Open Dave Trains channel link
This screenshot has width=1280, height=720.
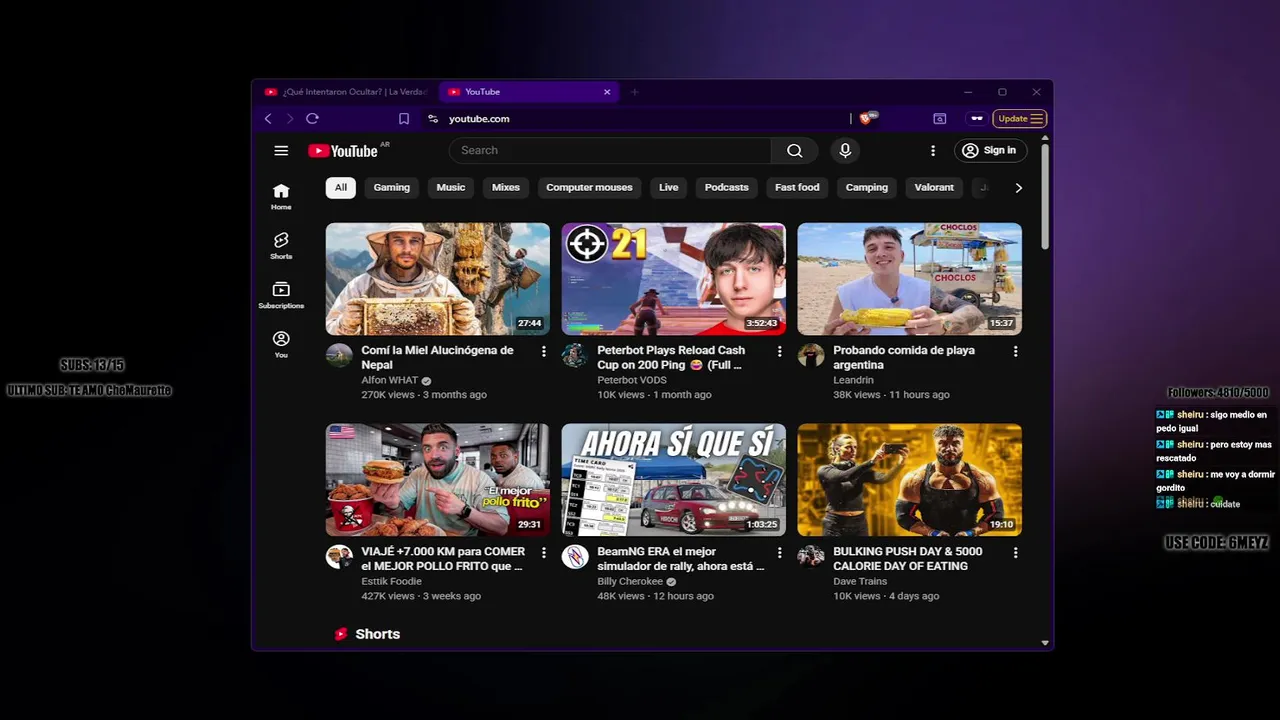click(x=860, y=581)
